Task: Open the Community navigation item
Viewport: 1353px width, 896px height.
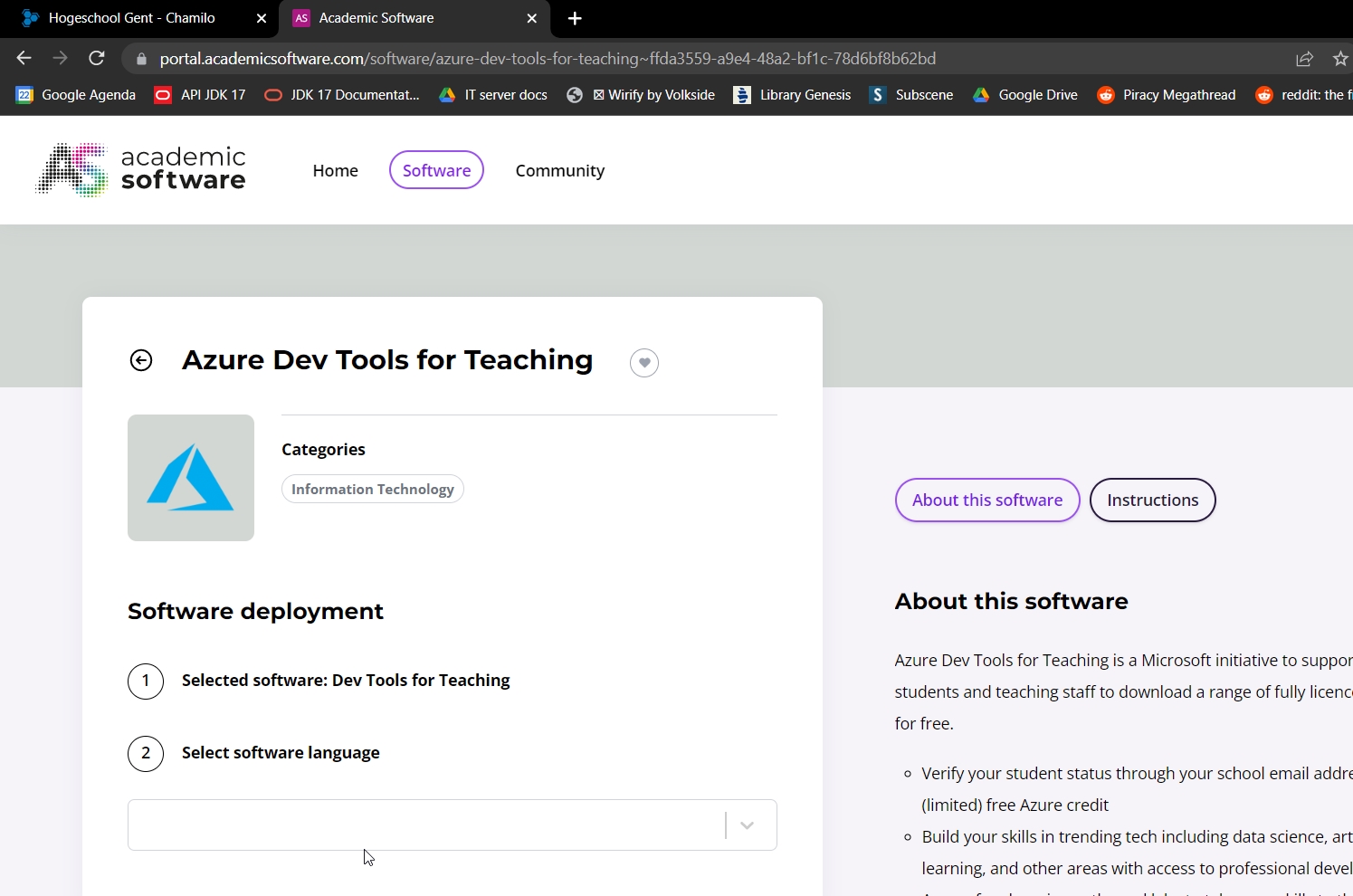Action: (x=560, y=170)
